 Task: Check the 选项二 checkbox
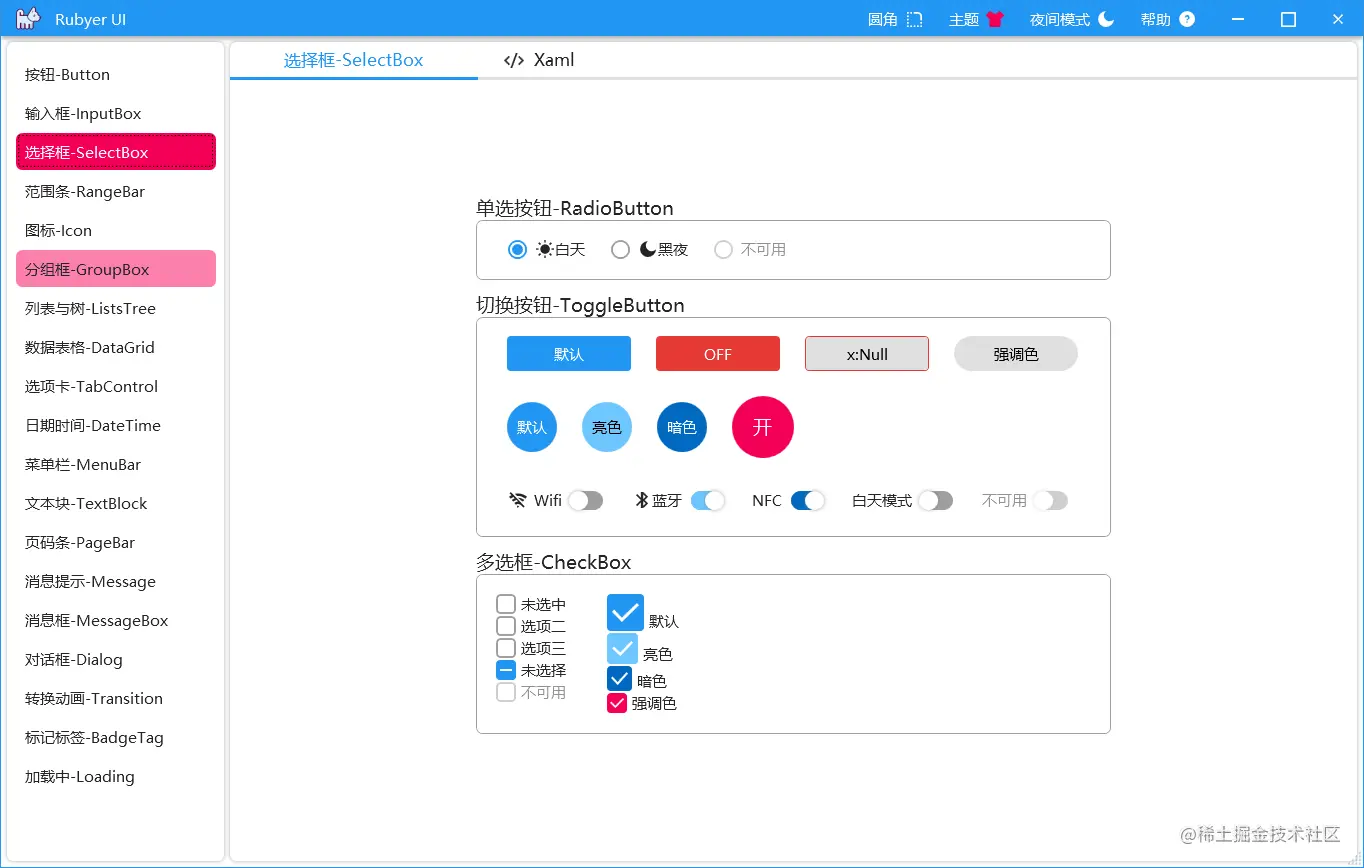click(x=505, y=626)
